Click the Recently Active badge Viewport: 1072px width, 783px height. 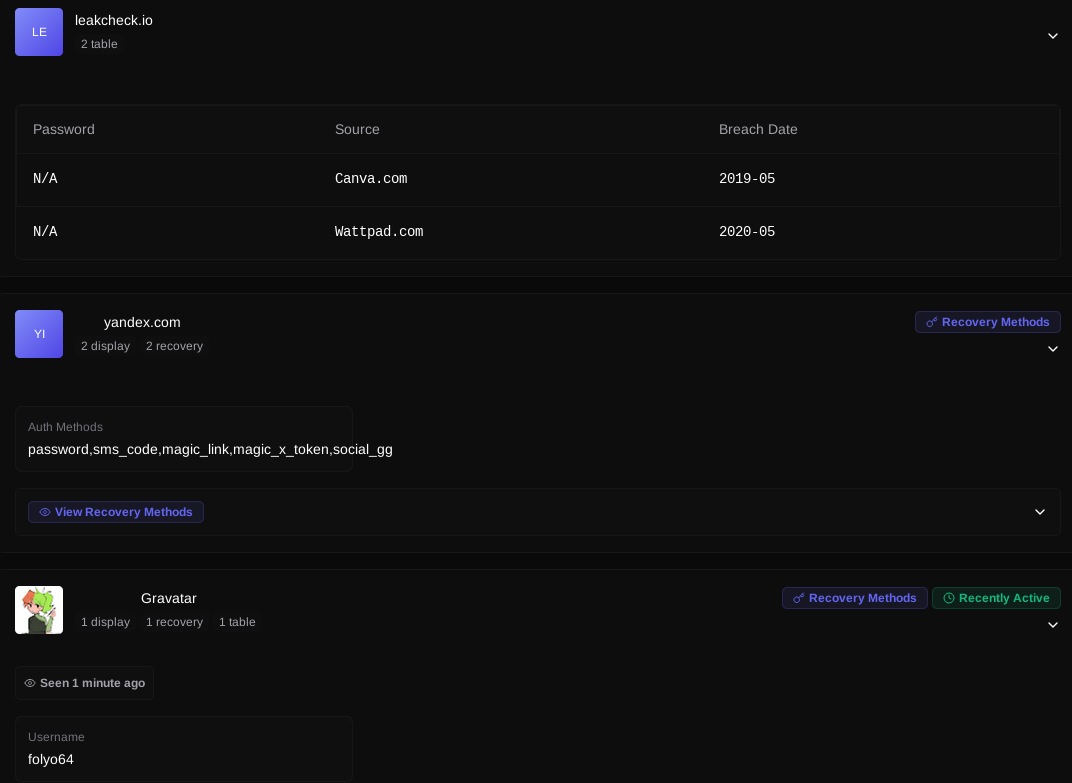[x=996, y=598]
